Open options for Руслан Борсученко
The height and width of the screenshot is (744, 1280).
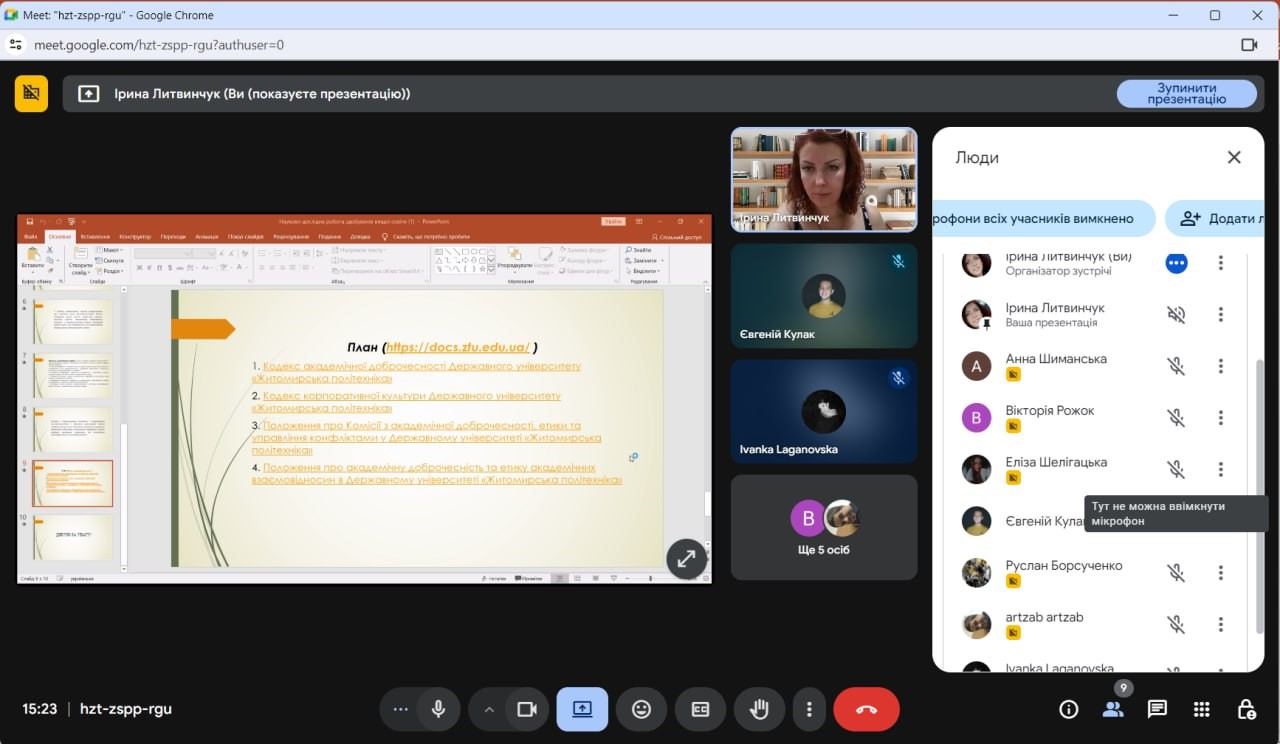point(1220,573)
